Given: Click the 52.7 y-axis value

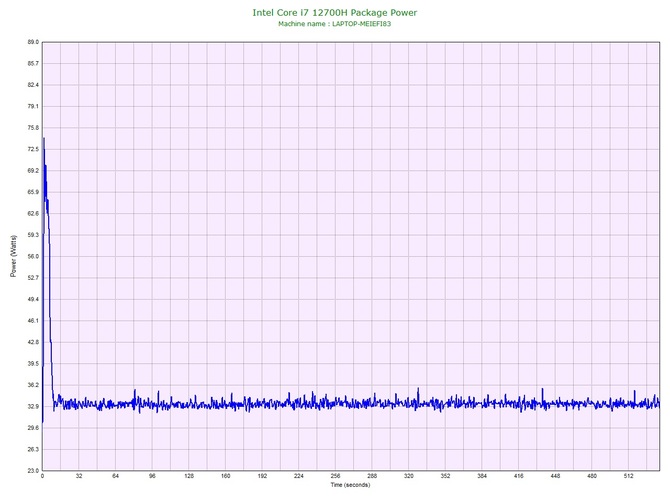Looking at the screenshot, I should (33, 278).
